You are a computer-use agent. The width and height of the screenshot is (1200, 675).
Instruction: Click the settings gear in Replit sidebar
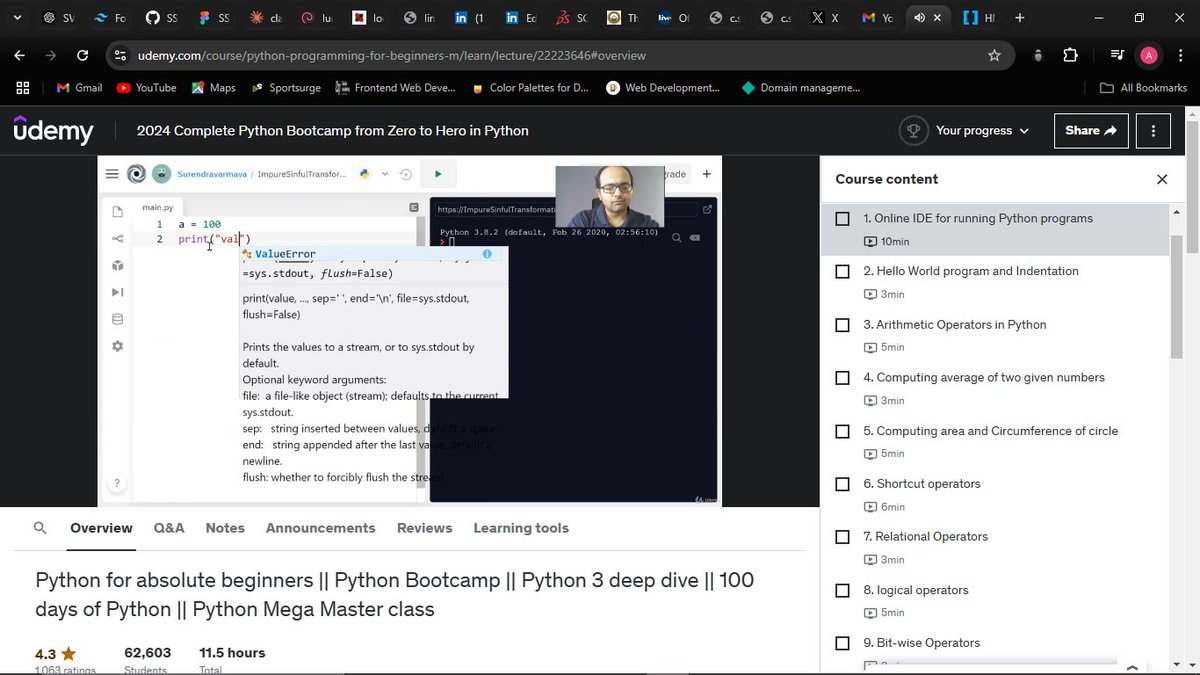(x=117, y=346)
